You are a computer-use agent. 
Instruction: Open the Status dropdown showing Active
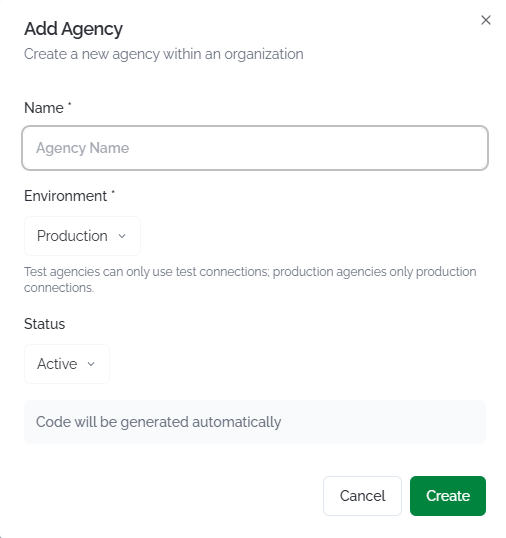click(67, 364)
